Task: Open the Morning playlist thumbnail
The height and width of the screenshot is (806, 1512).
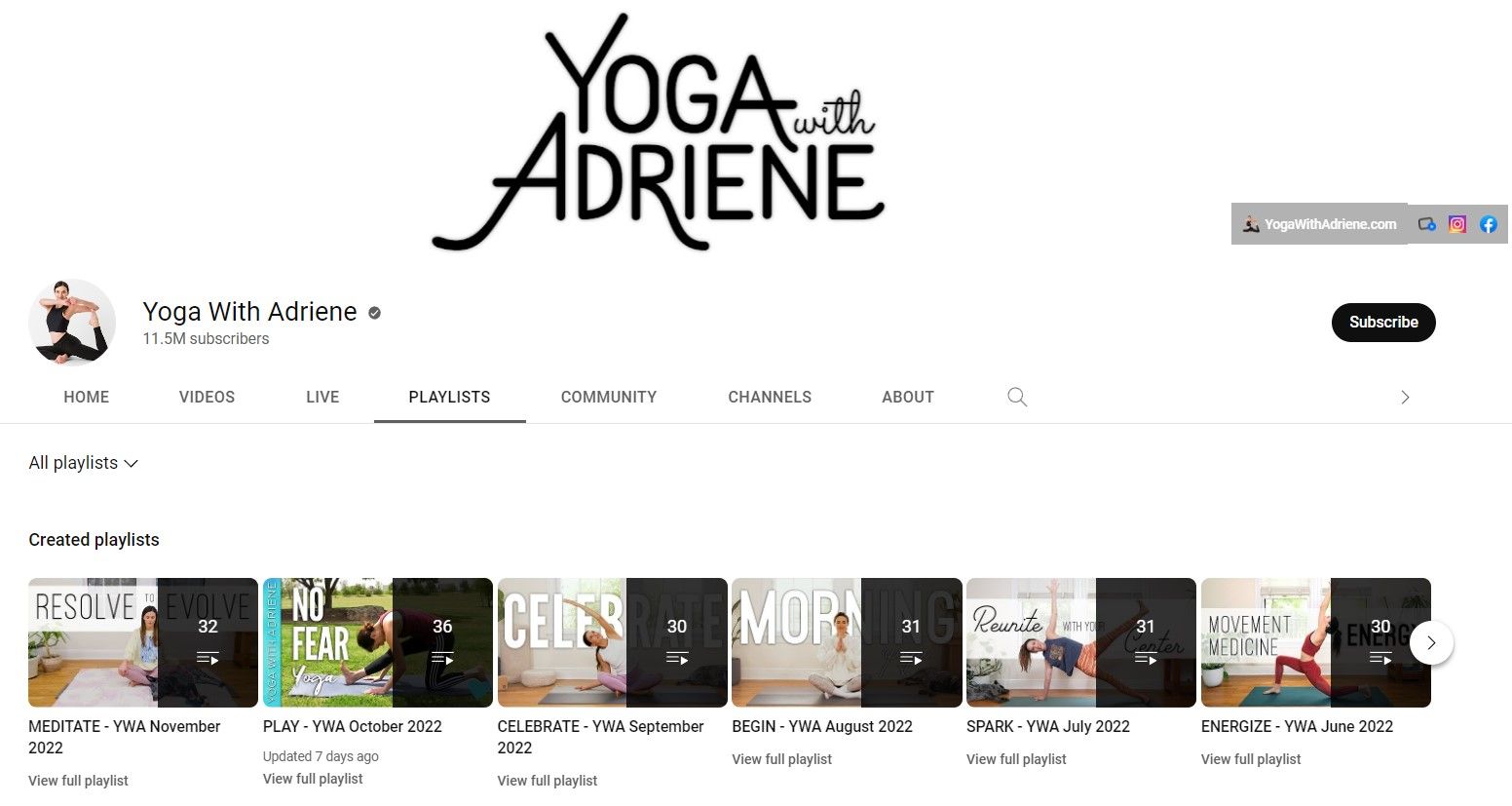Action: pyautogui.click(x=847, y=642)
